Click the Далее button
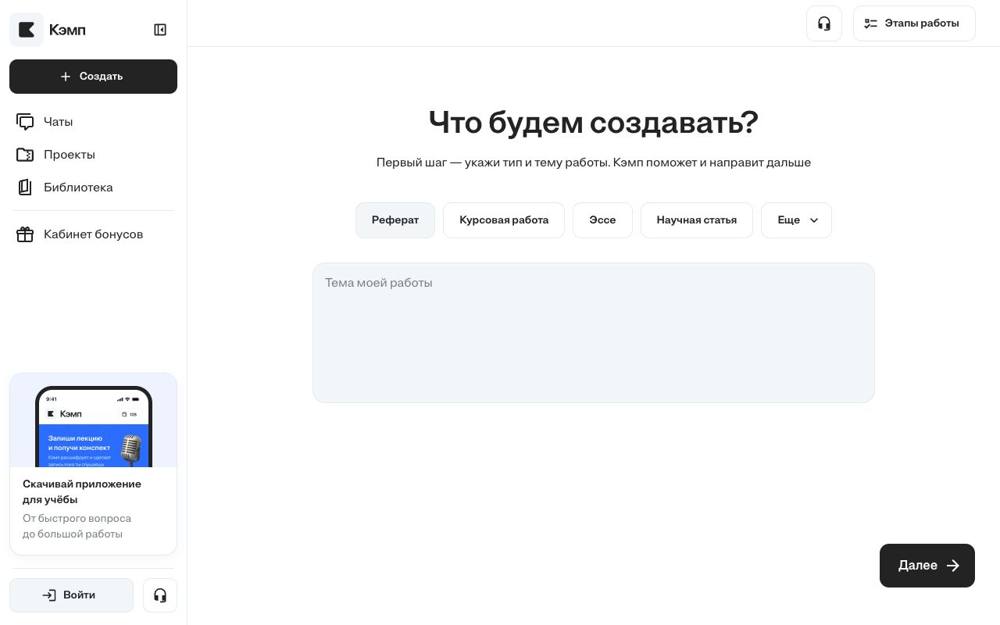The width and height of the screenshot is (1000, 625). (x=927, y=566)
